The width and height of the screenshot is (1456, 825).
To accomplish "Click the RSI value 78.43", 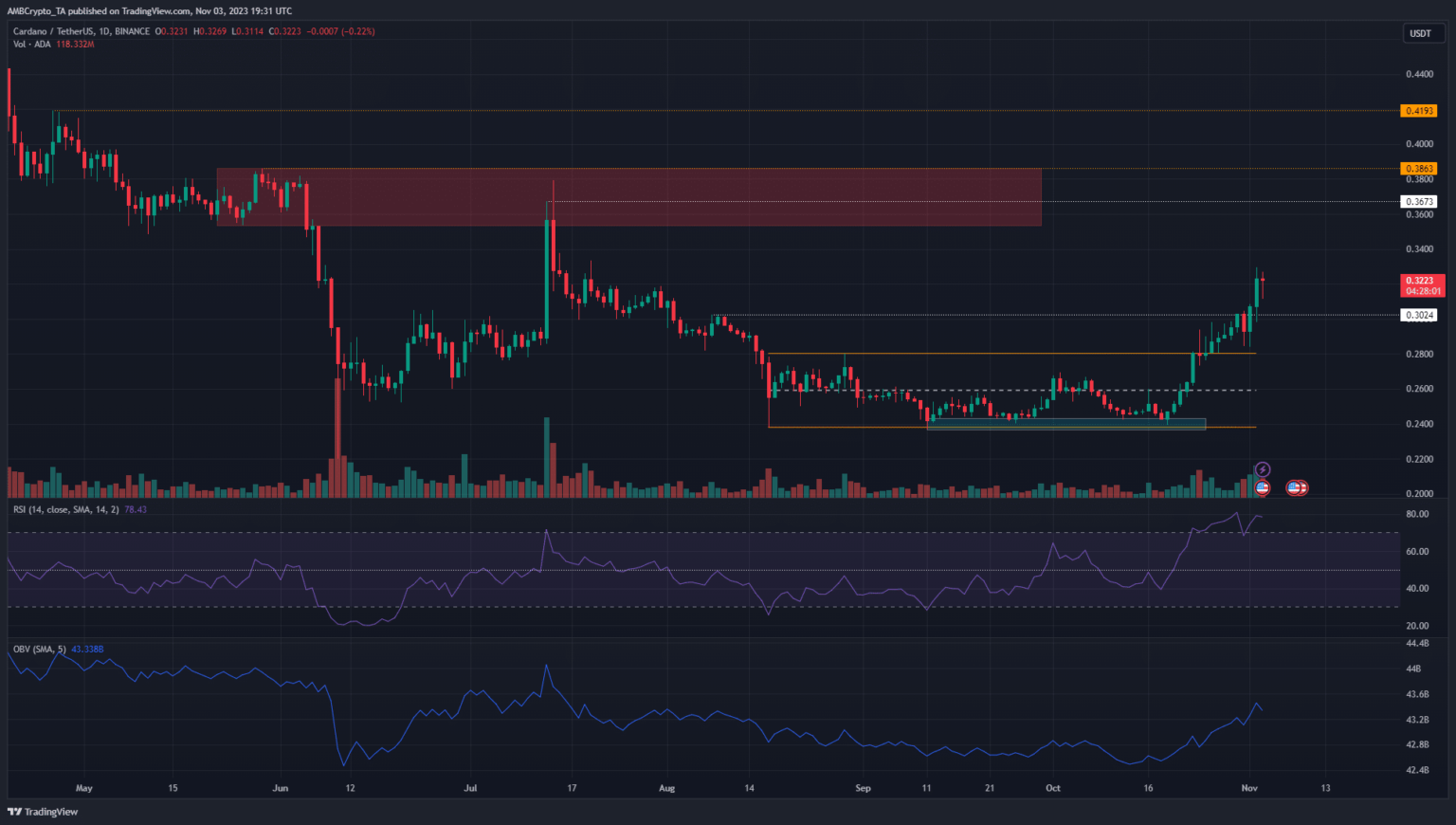I will pyautogui.click(x=136, y=510).
